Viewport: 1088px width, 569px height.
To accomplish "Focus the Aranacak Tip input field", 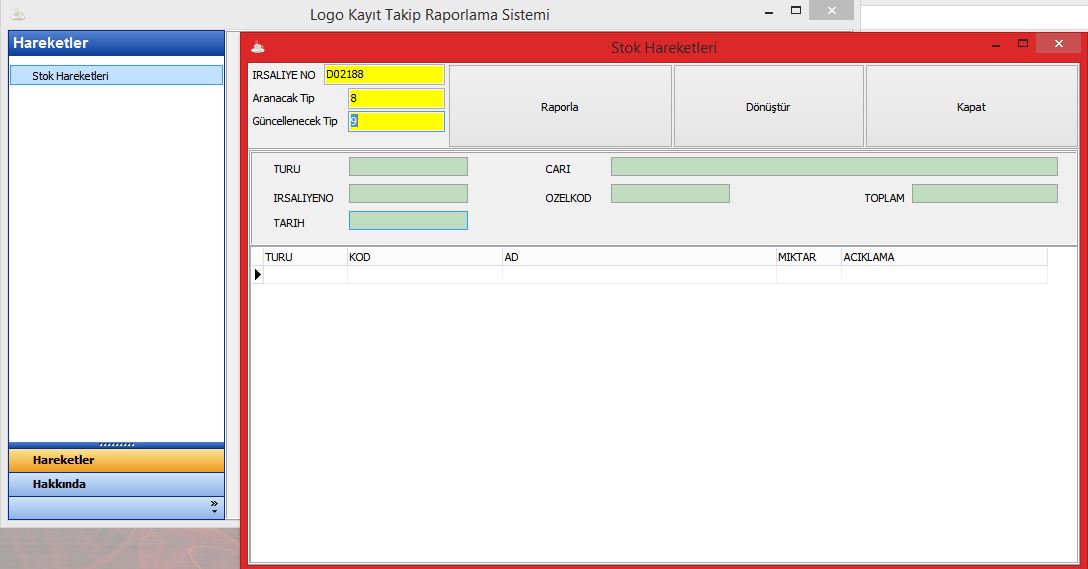I will [x=396, y=98].
